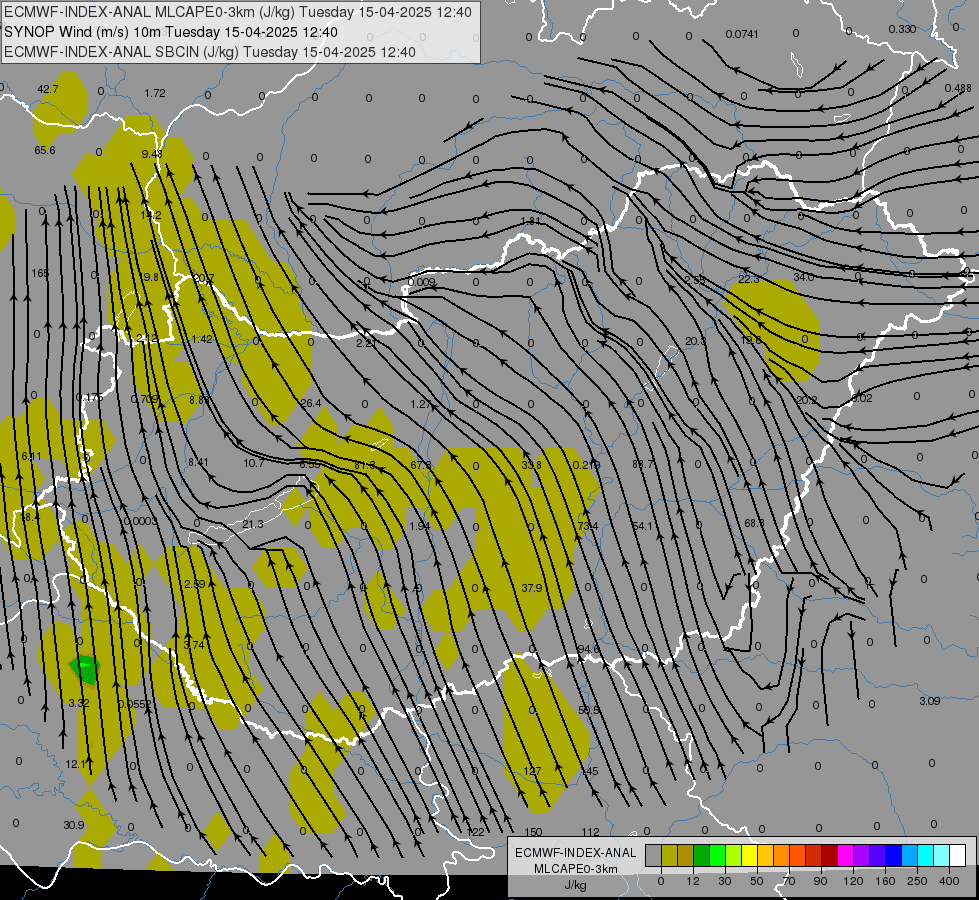Click the small green patch on map
Screen dimensions: 979x900
[84, 670]
